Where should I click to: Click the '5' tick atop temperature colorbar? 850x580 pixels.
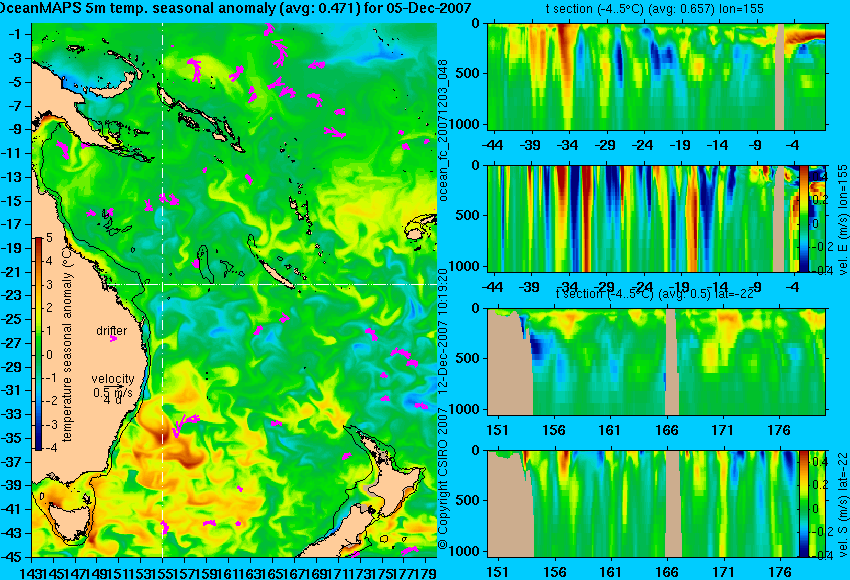49,238
